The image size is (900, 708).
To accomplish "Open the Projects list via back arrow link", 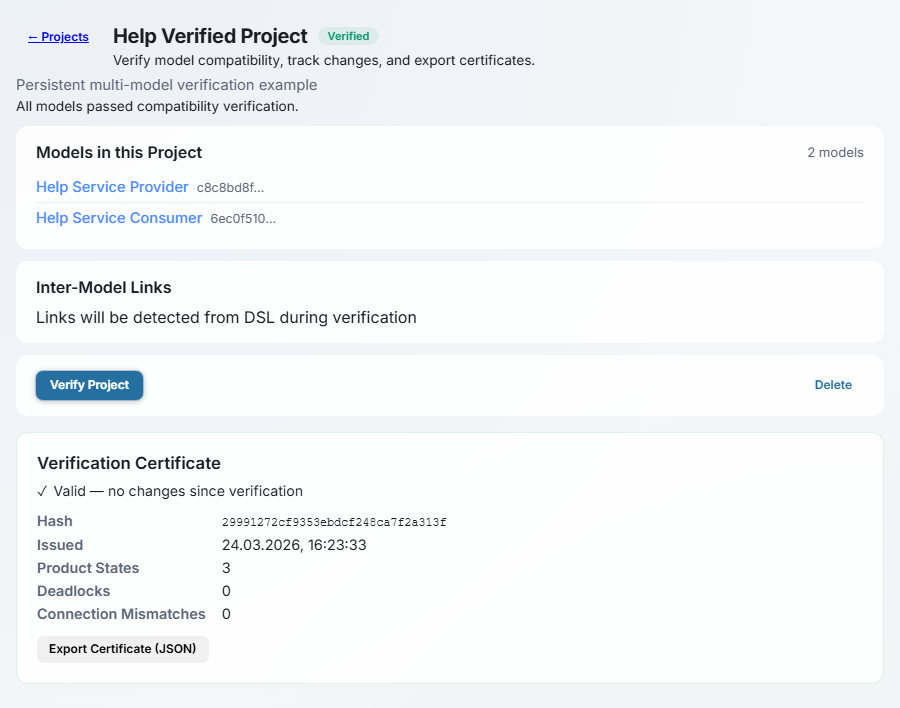I will coord(57,37).
